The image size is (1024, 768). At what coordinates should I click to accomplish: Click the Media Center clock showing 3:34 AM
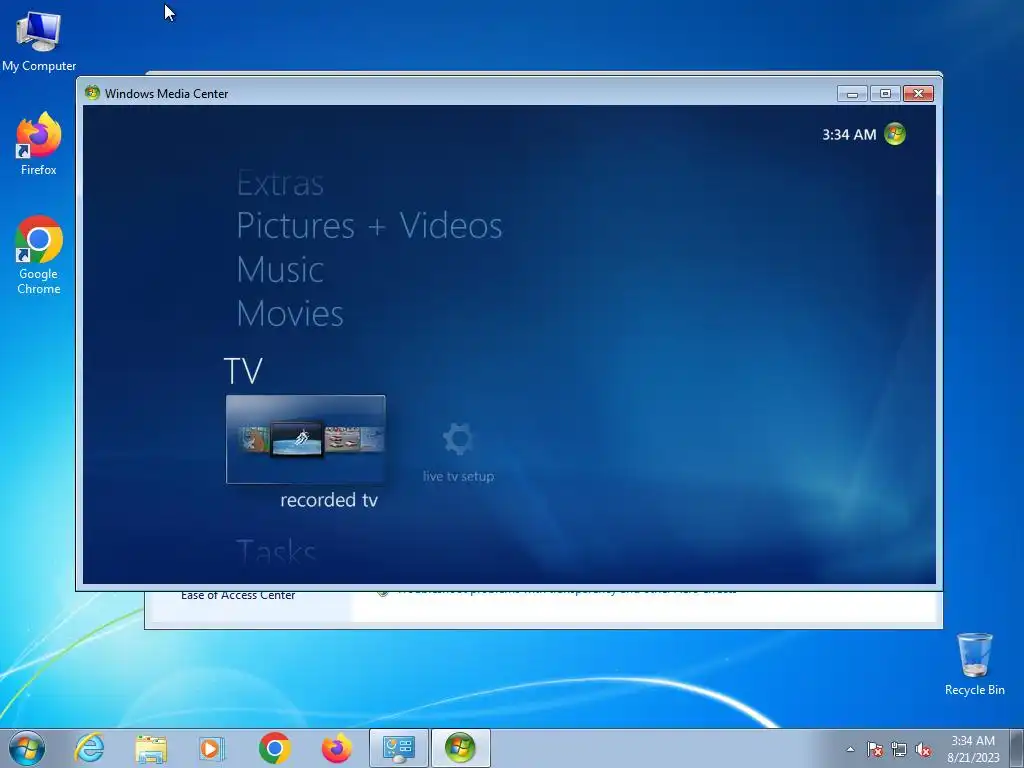pos(849,135)
